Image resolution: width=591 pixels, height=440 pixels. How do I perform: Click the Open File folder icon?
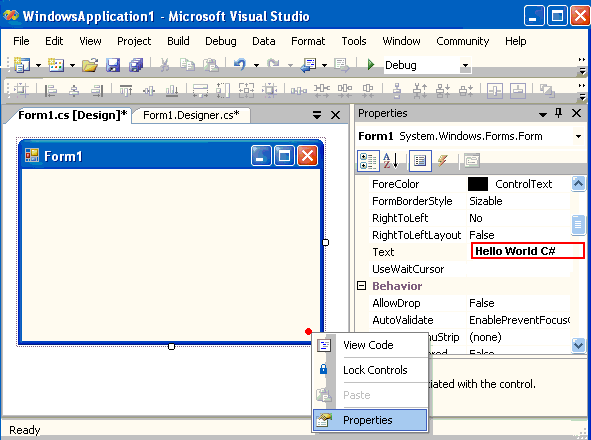pos(90,65)
